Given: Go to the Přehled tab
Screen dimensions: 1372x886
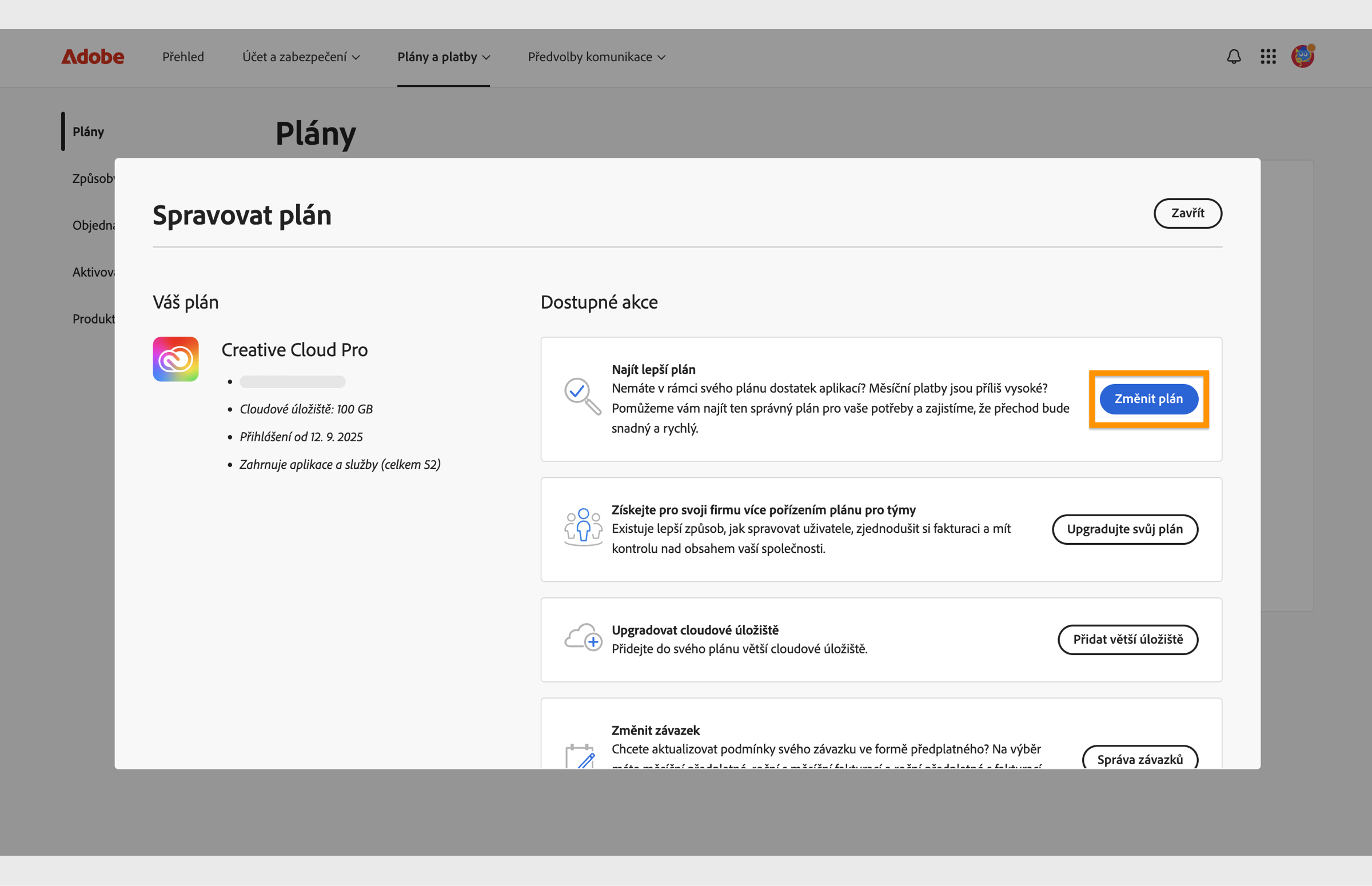Looking at the screenshot, I should [x=183, y=57].
